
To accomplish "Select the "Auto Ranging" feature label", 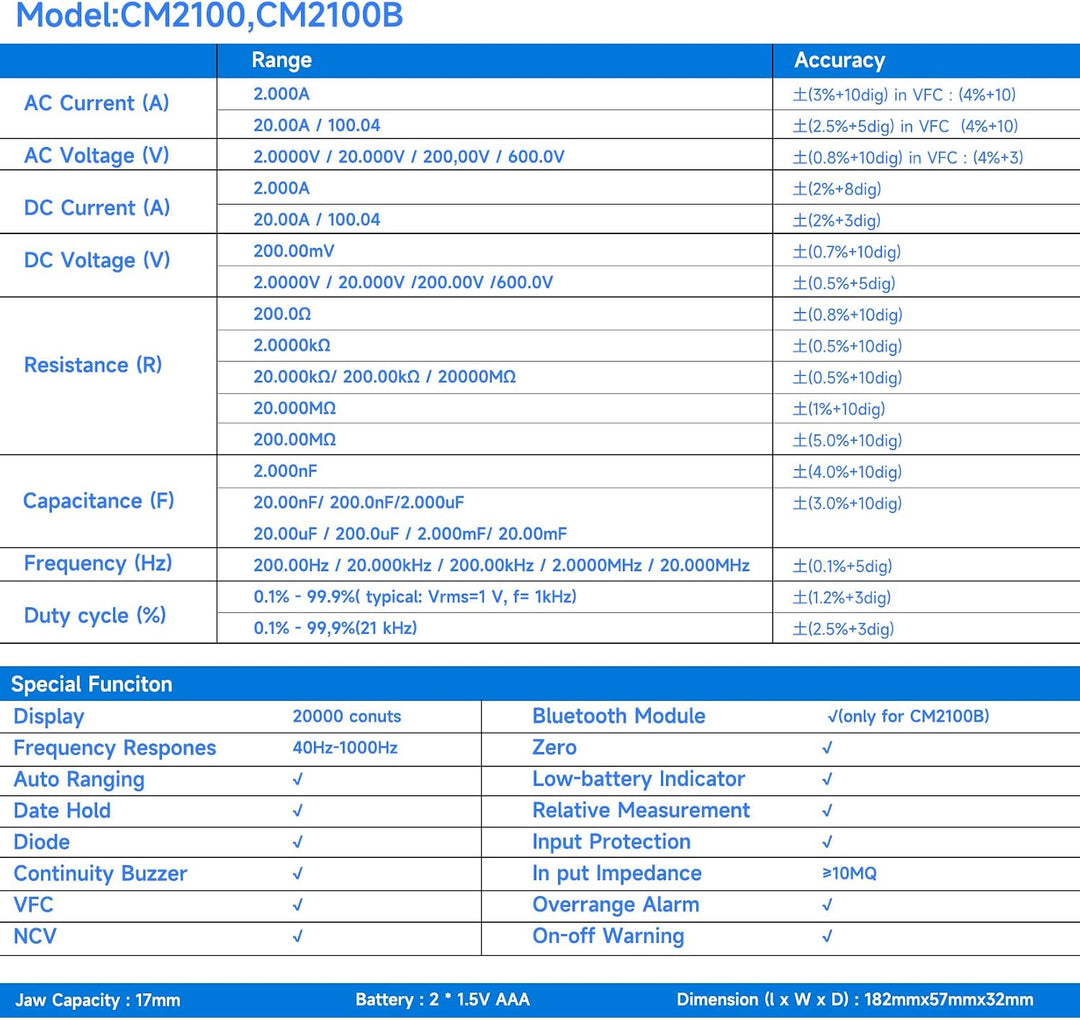I will 79,780.
